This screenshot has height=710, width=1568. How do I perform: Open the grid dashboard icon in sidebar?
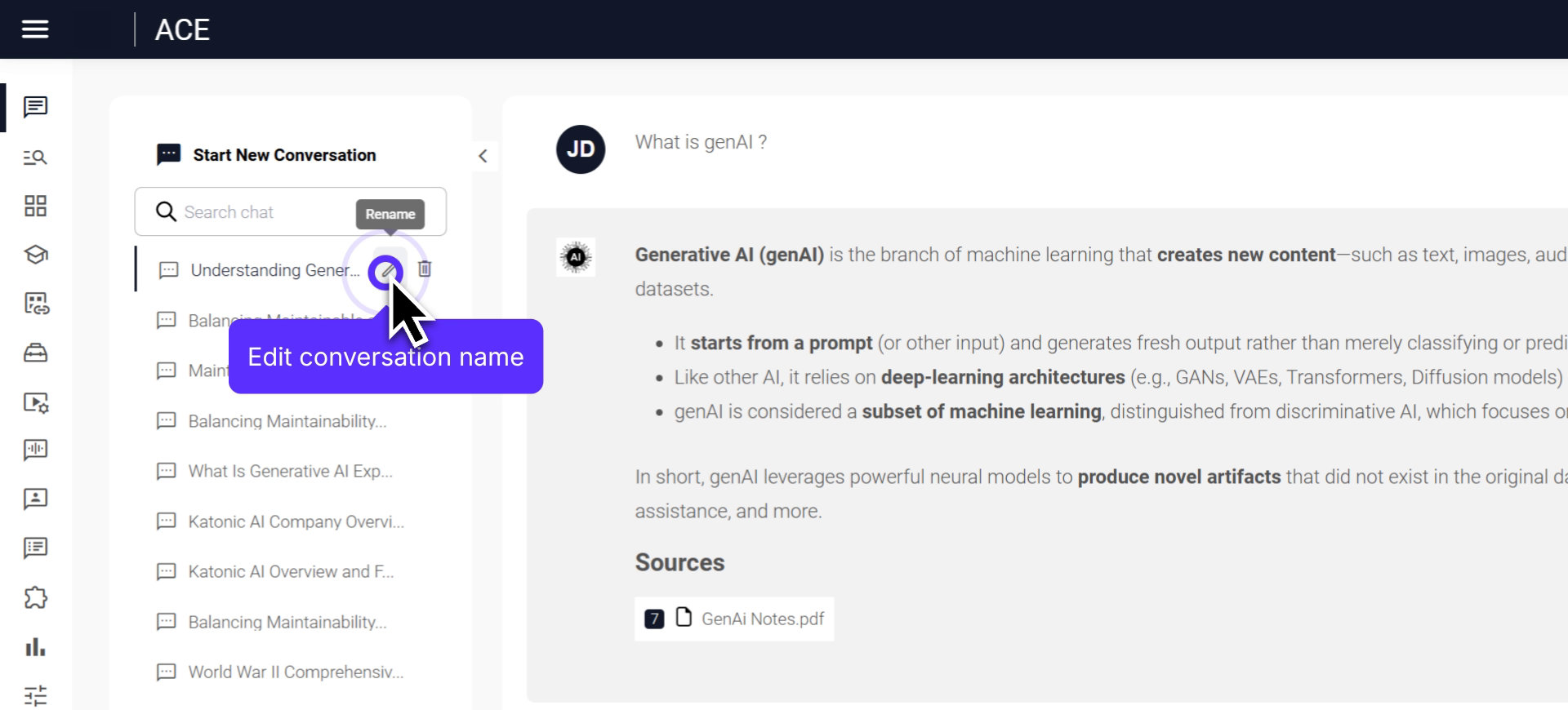pos(35,206)
